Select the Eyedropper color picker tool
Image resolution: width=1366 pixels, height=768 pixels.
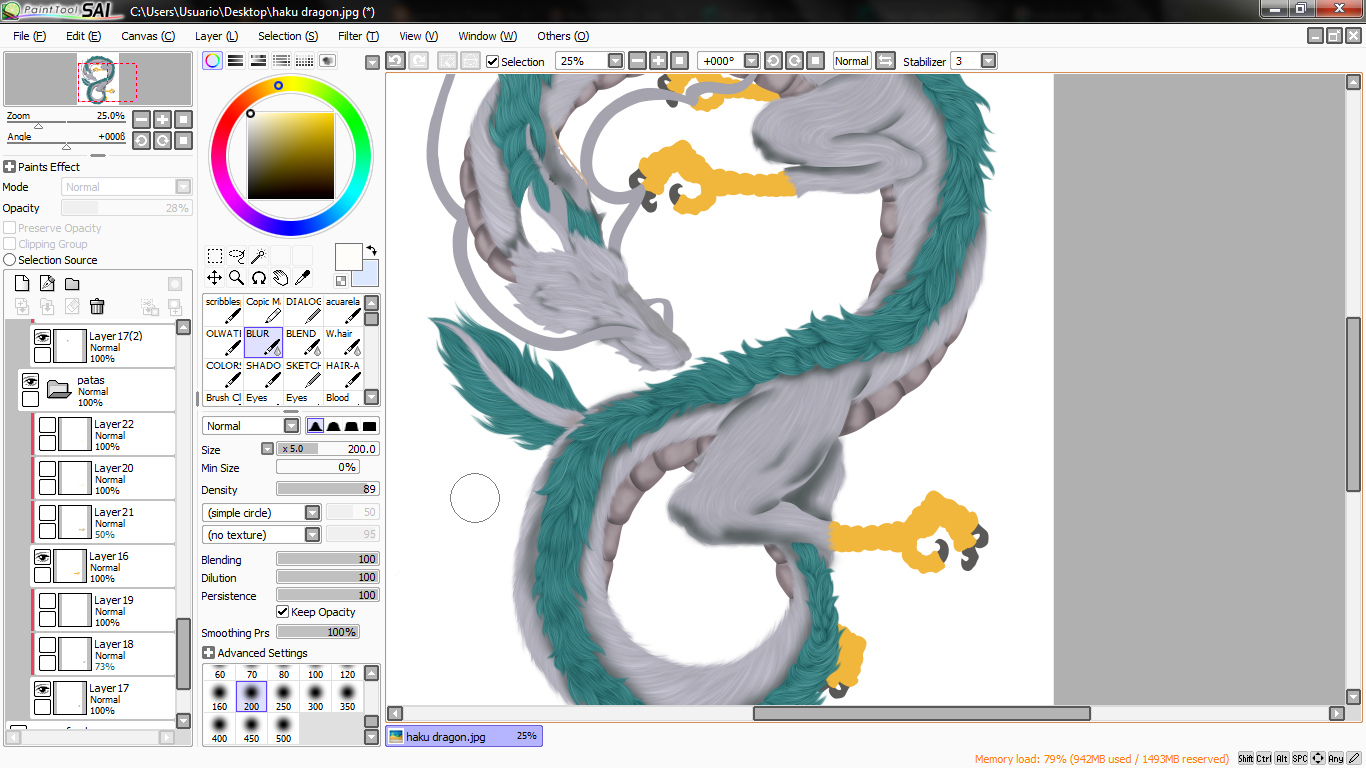(302, 277)
